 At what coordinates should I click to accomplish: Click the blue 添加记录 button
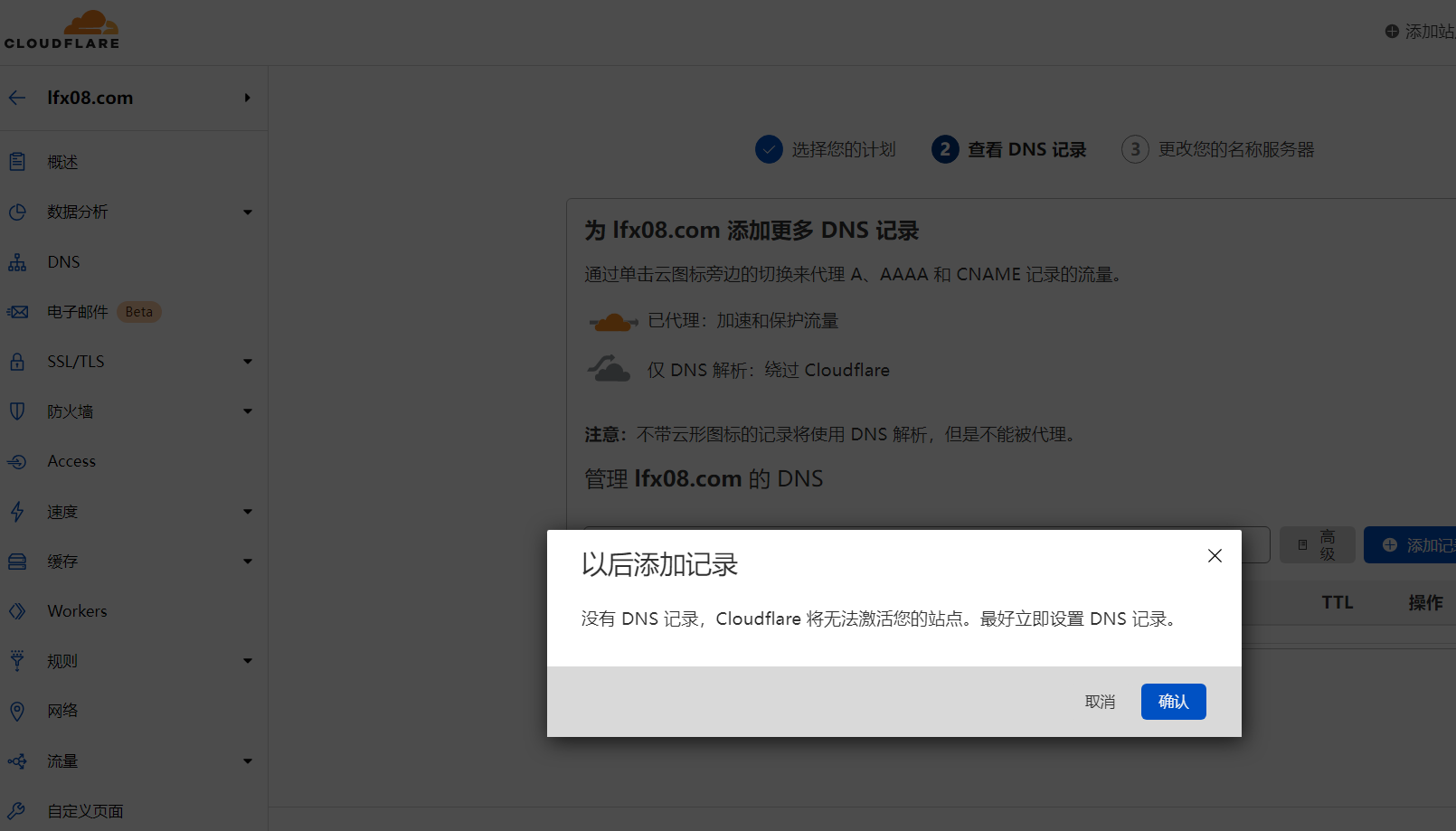coord(1410,545)
